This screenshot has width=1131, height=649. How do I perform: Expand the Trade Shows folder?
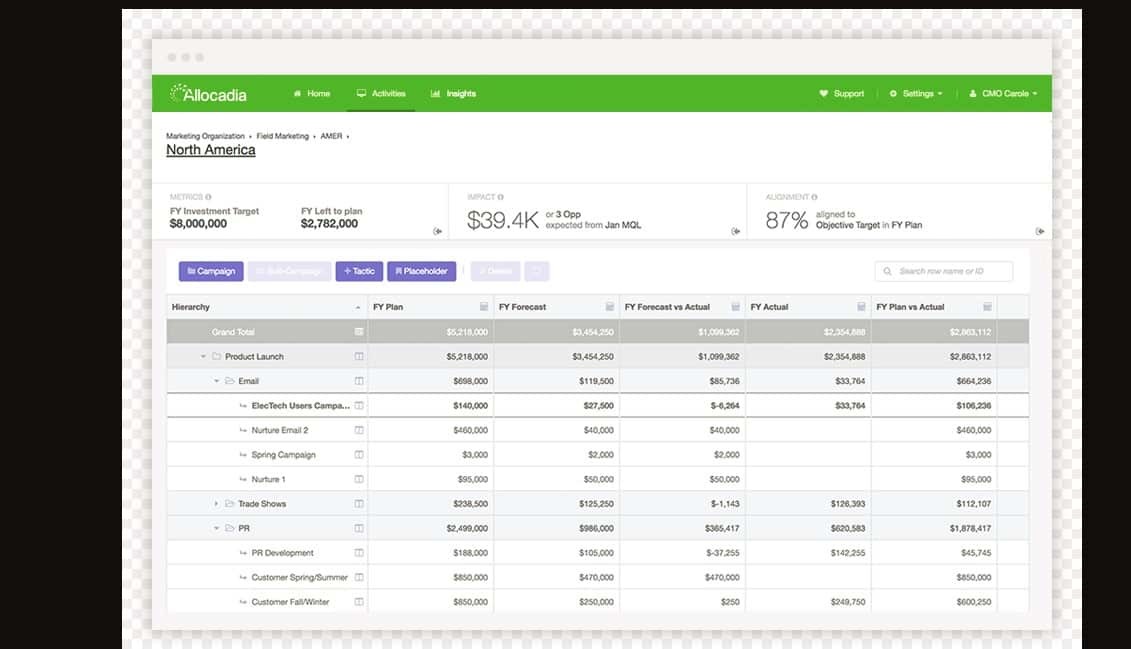tap(217, 504)
